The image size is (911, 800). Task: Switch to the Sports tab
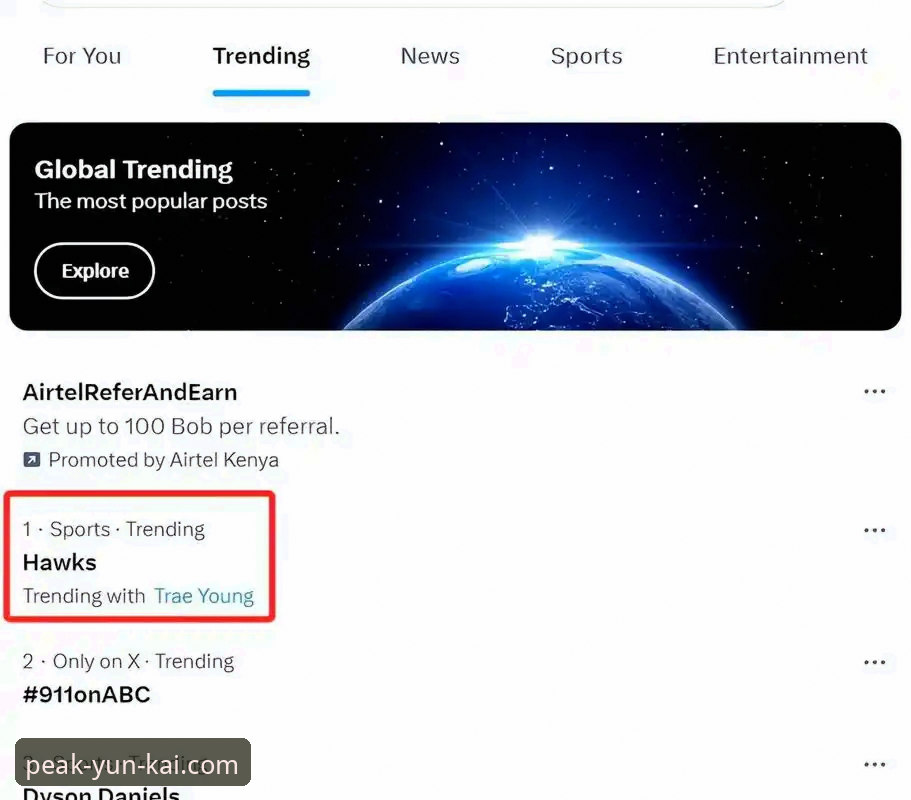click(x=586, y=56)
